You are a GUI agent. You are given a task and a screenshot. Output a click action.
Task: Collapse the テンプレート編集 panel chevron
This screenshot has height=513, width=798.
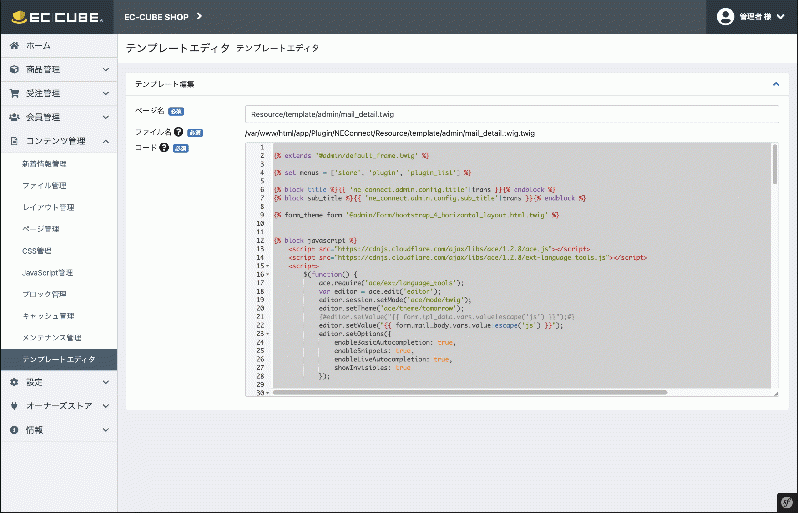776,84
